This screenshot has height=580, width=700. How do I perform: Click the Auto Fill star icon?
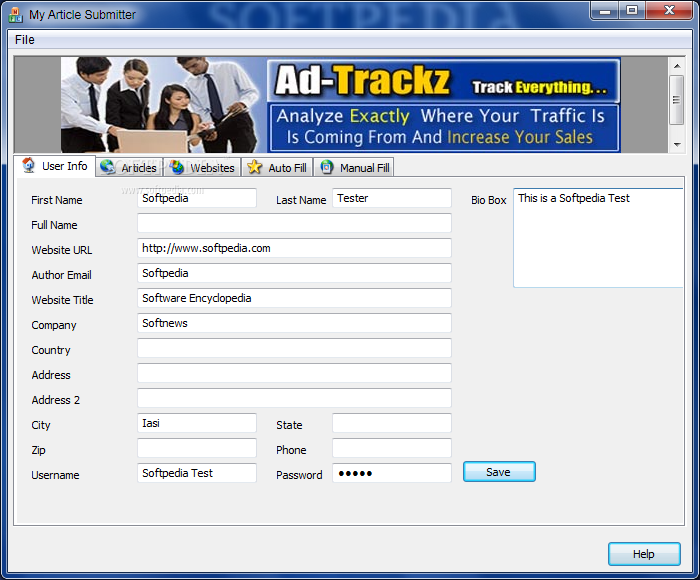pos(254,167)
